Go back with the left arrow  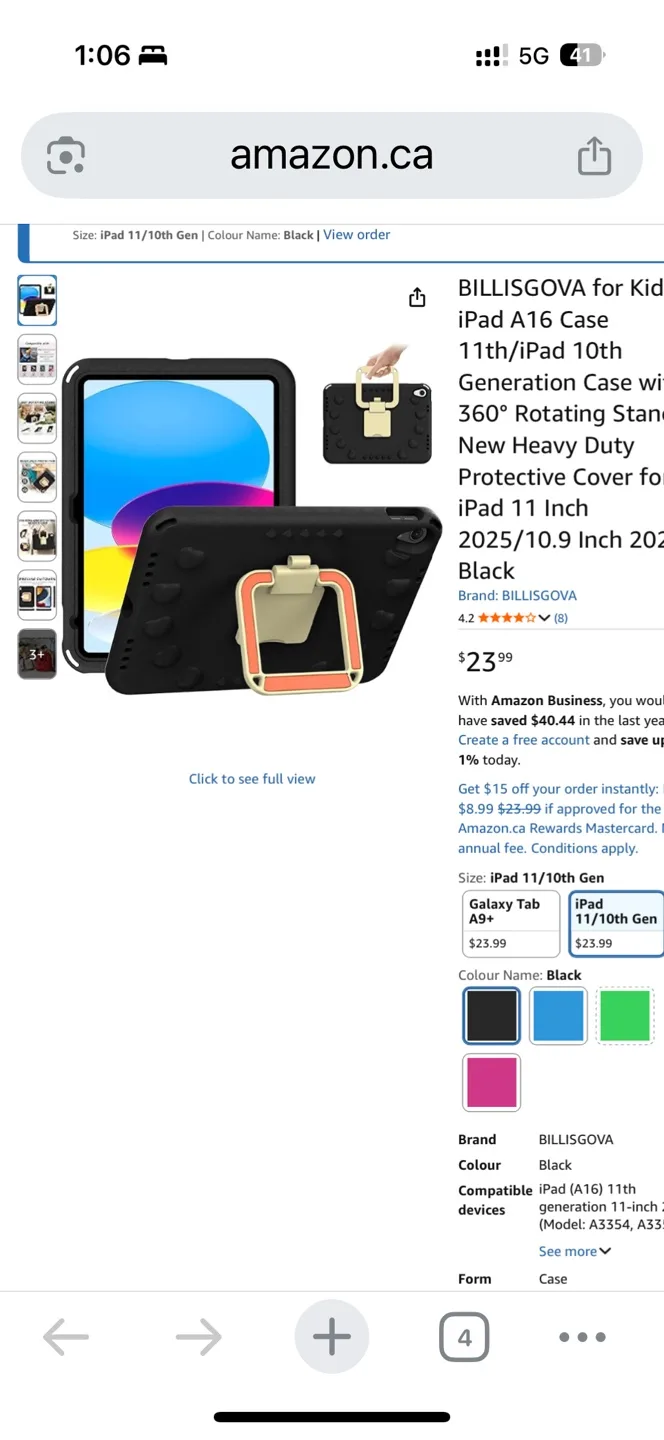coord(66,1336)
